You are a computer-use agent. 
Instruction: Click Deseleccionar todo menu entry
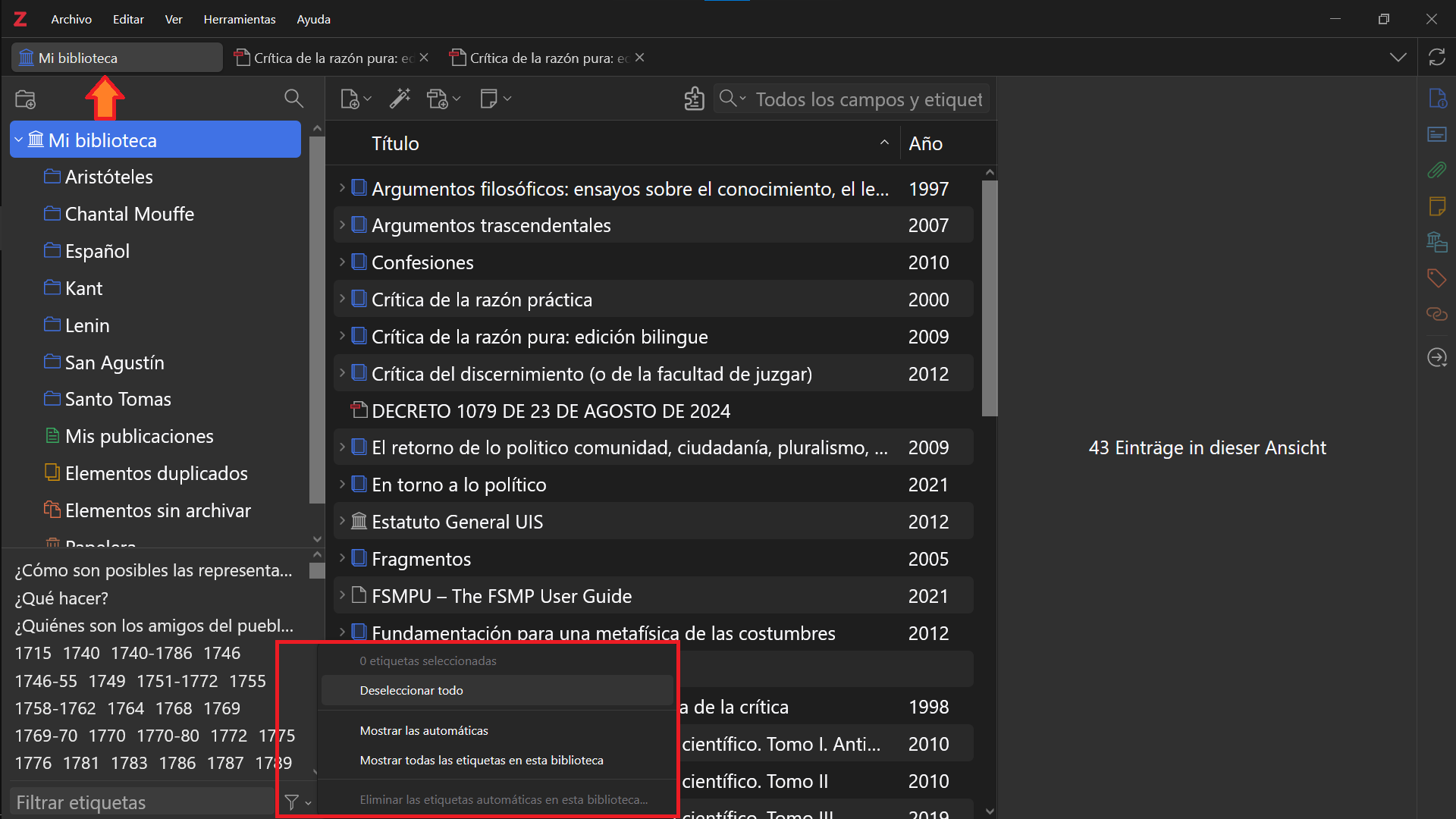click(412, 691)
